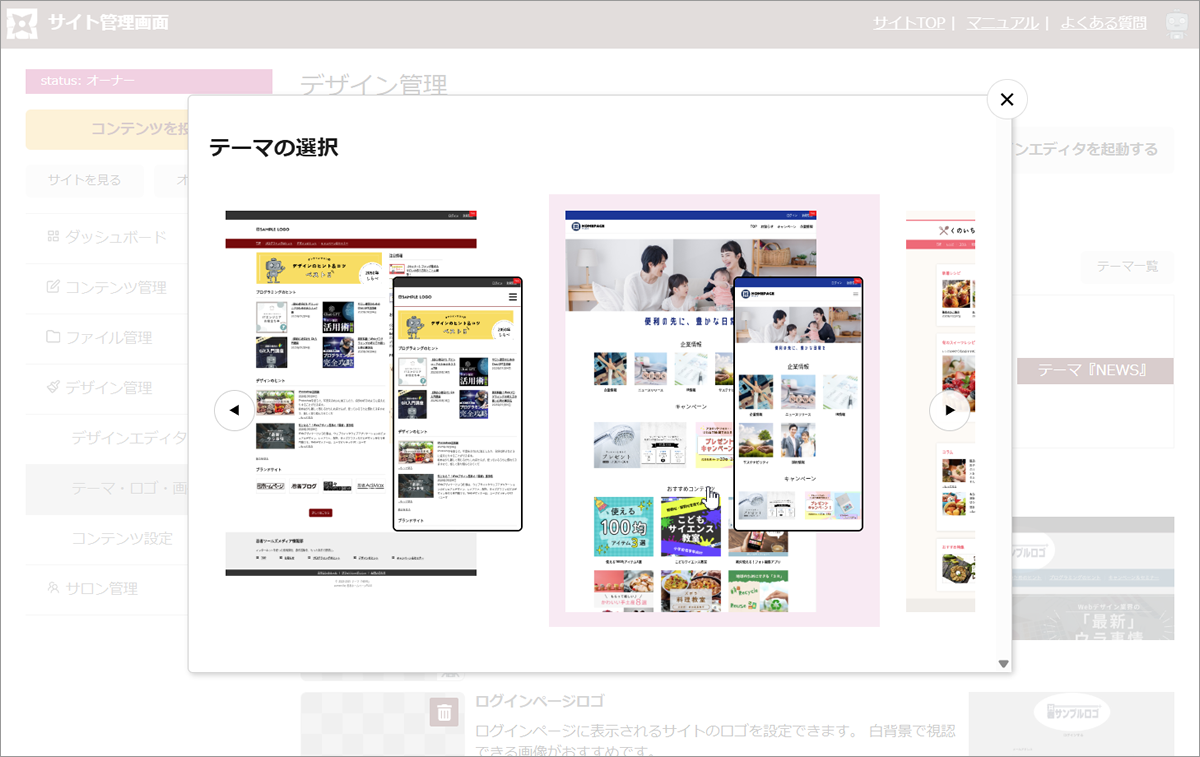Click the サイト管理画面 header title

109,23
